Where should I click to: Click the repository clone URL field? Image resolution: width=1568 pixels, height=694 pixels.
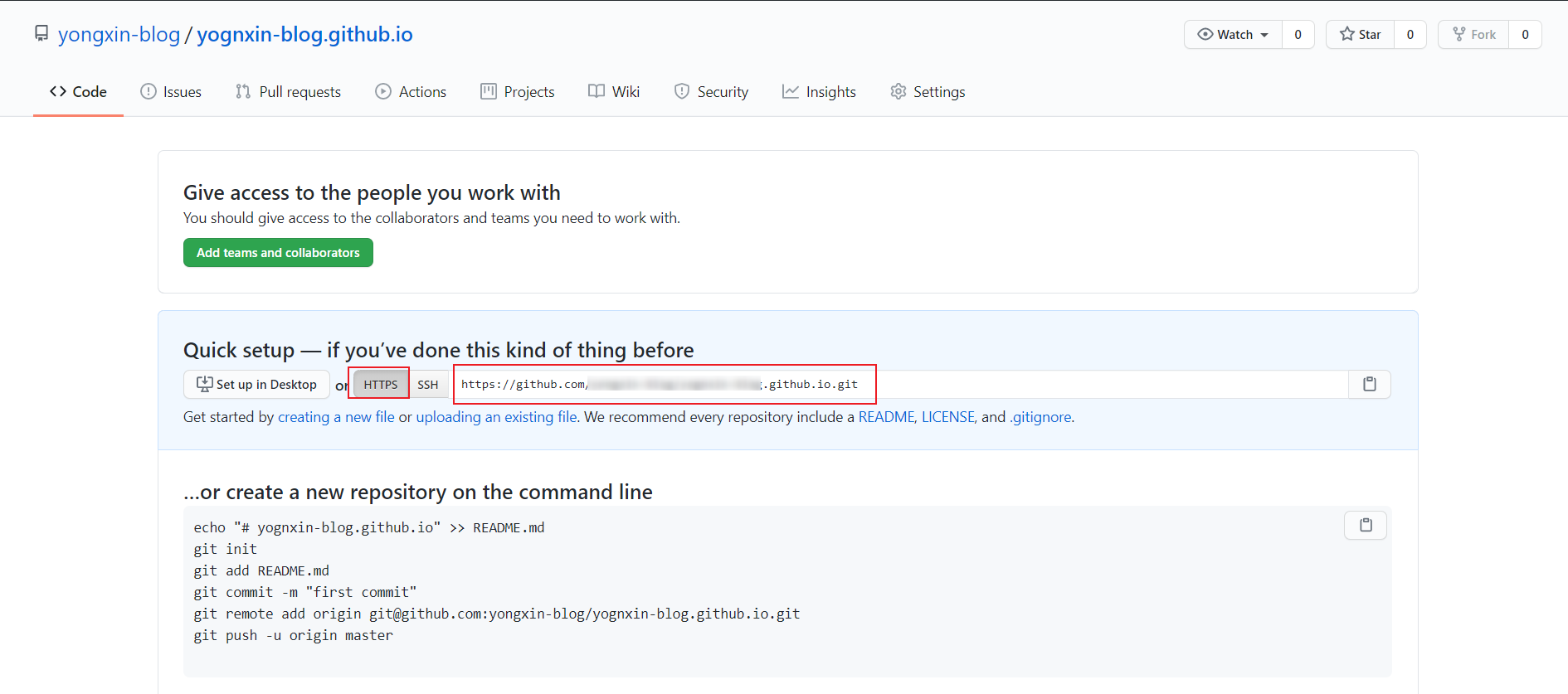(898, 385)
